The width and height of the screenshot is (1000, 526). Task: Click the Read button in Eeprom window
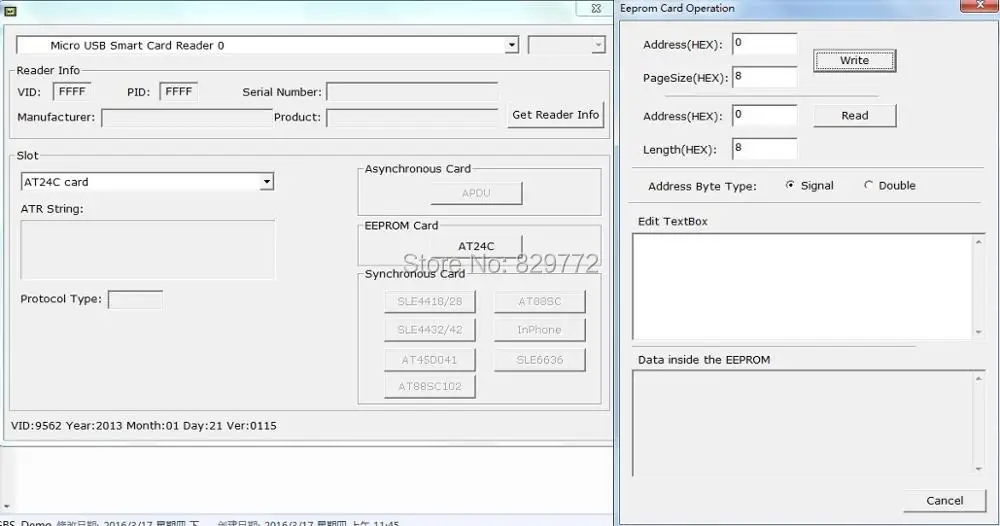(855, 115)
